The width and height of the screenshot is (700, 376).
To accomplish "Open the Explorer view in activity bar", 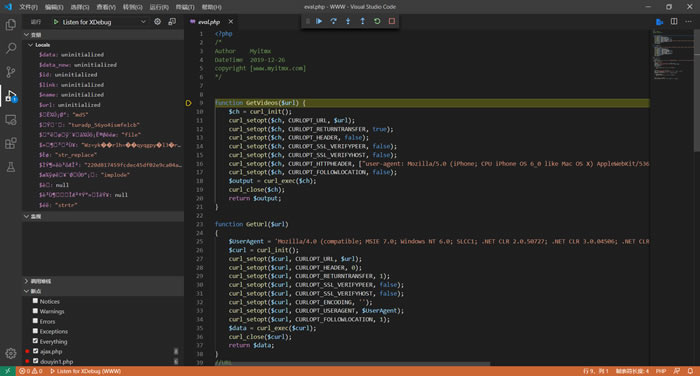I will pyautogui.click(x=11, y=25).
